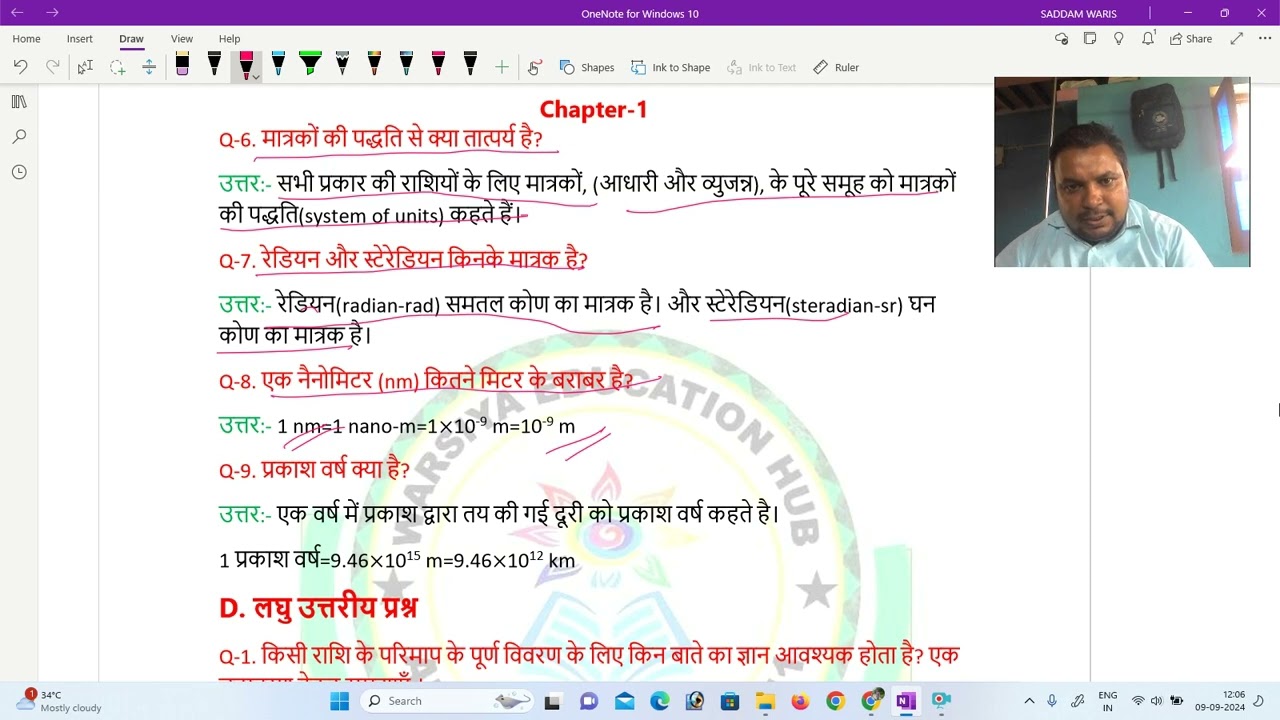Launch Firefox from the taskbar

click(x=800, y=701)
